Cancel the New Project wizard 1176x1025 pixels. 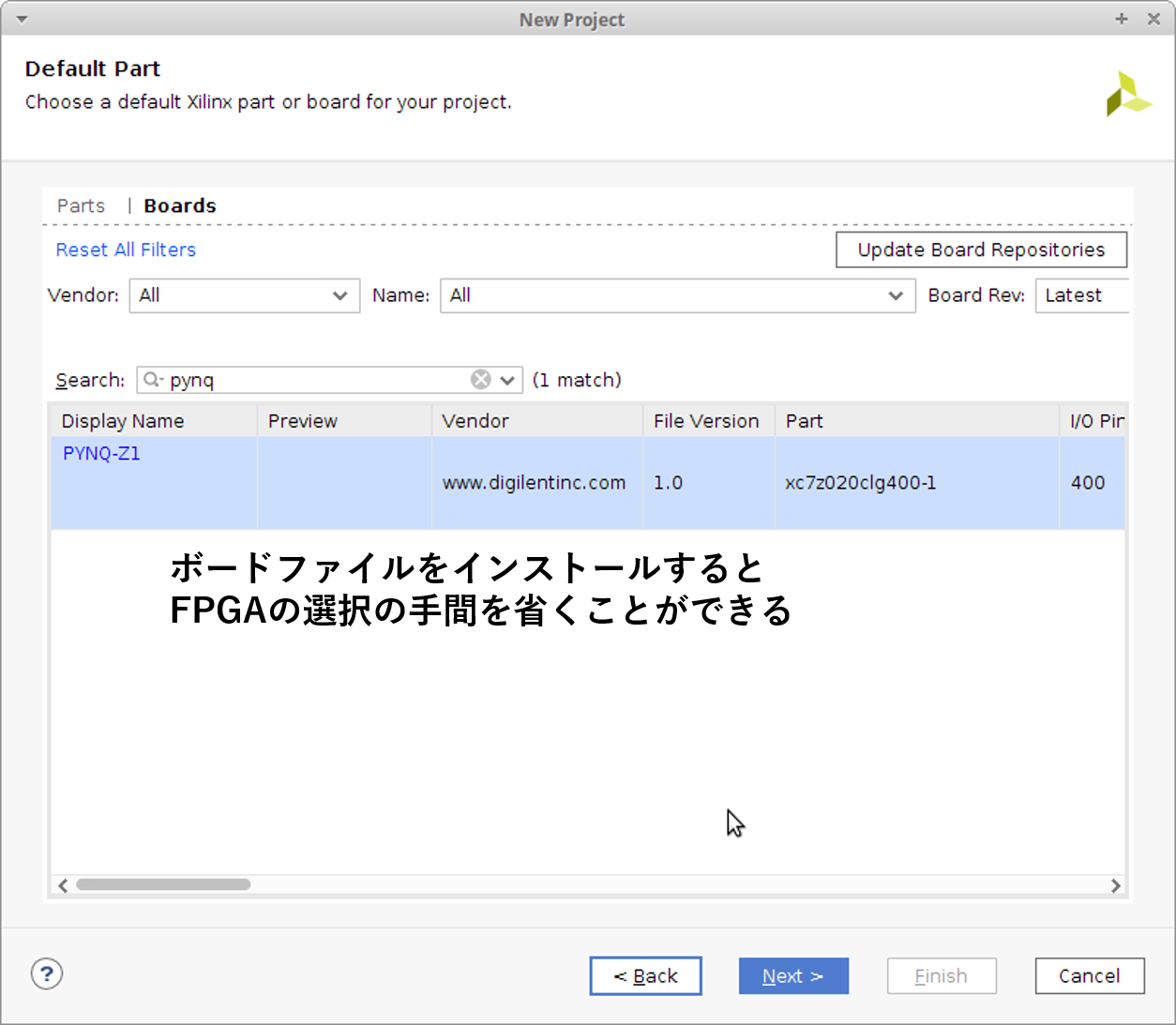[x=1089, y=976]
